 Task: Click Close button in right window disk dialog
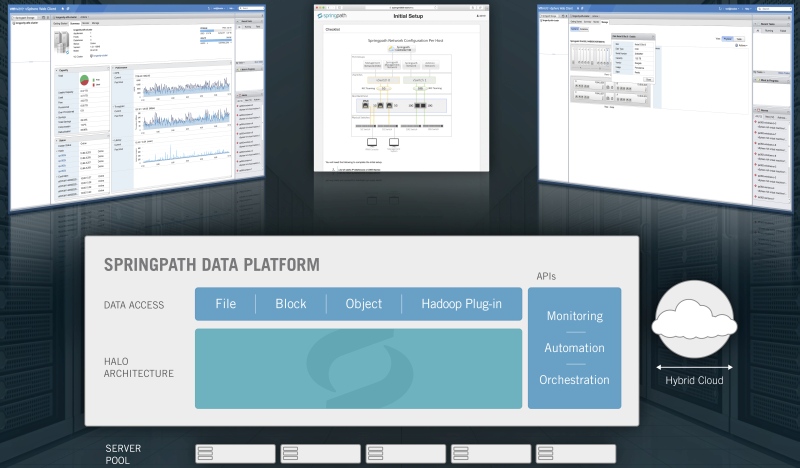648,79
